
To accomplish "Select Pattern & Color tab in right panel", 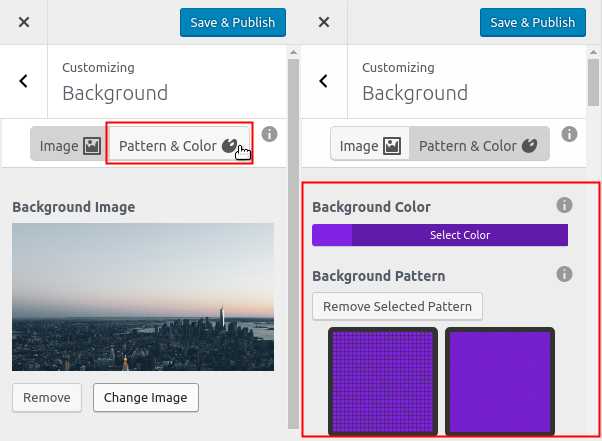I will tap(478, 146).
